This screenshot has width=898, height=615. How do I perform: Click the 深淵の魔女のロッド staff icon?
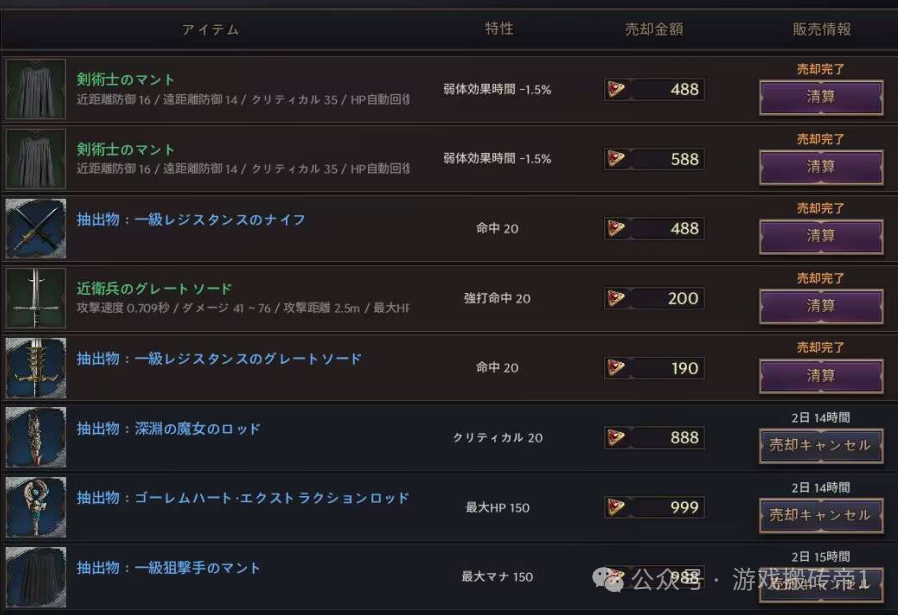click(x=36, y=437)
